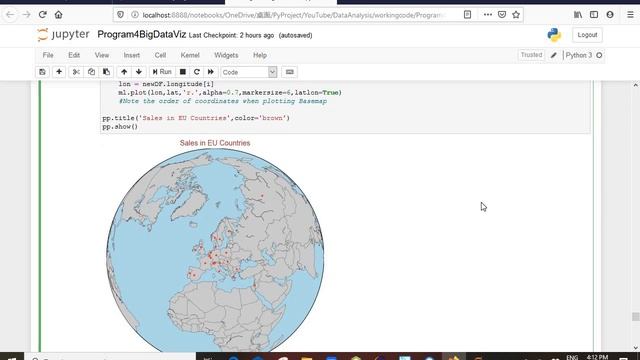The height and width of the screenshot is (360, 640).
Task: Click the 4:12 PM taskbar clock
Action: [x=597, y=357]
